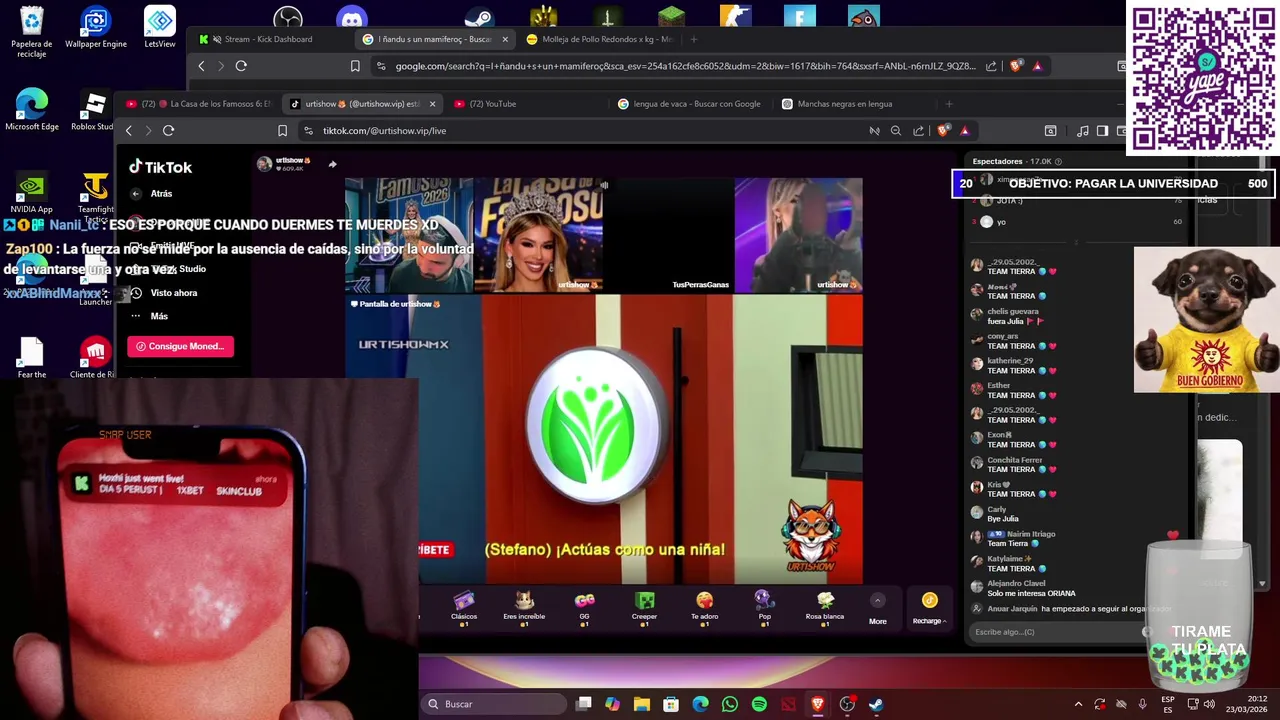The height and width of the screenshot is (720, 1280).
Task: Open WhatsApp on the taskbar
Action: pos(730,704)
